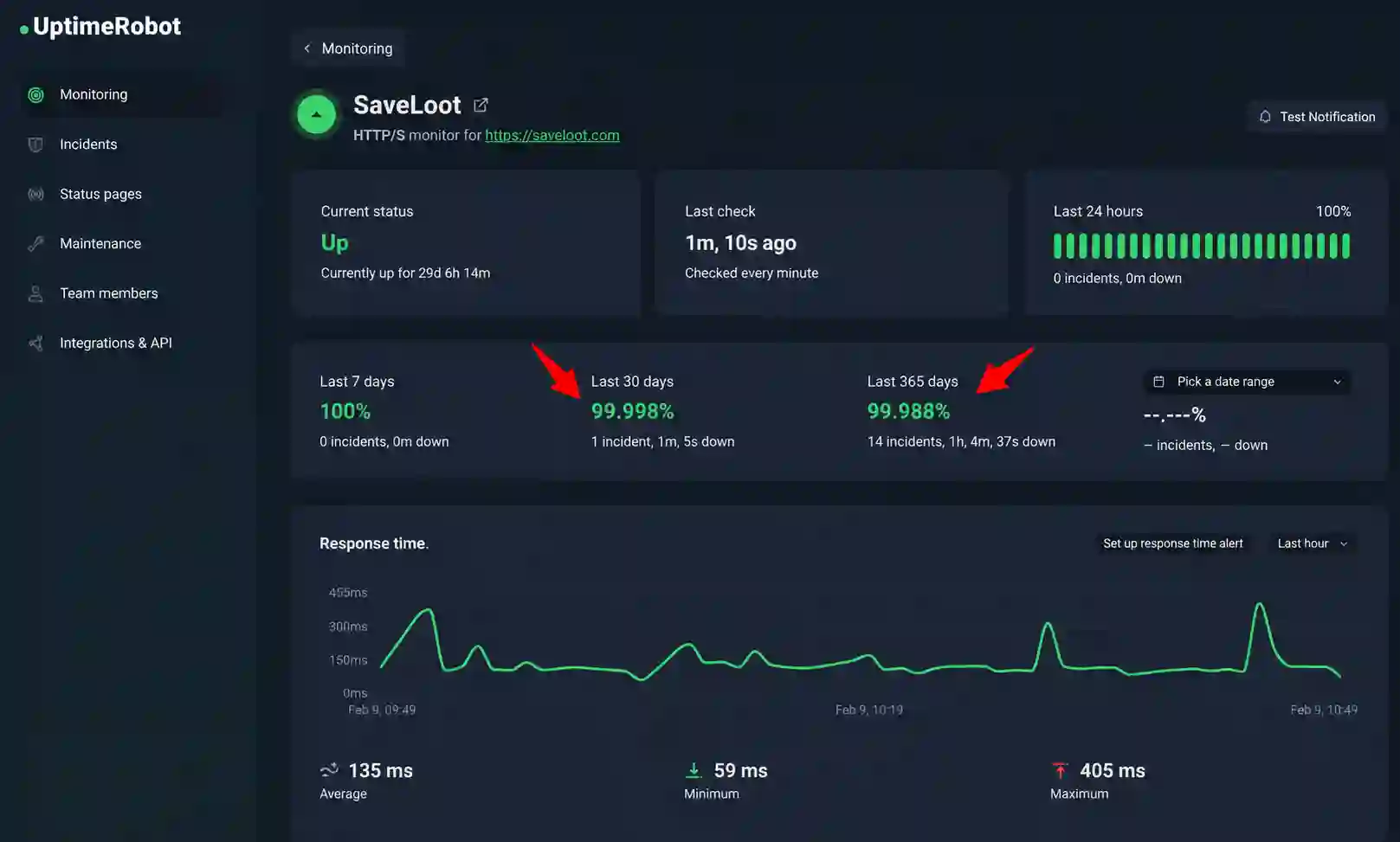Click '0 incidents, 0m down' under Last 24 hours
Viewport: 1400px width, 842px height.
(x=1117, y=279)
